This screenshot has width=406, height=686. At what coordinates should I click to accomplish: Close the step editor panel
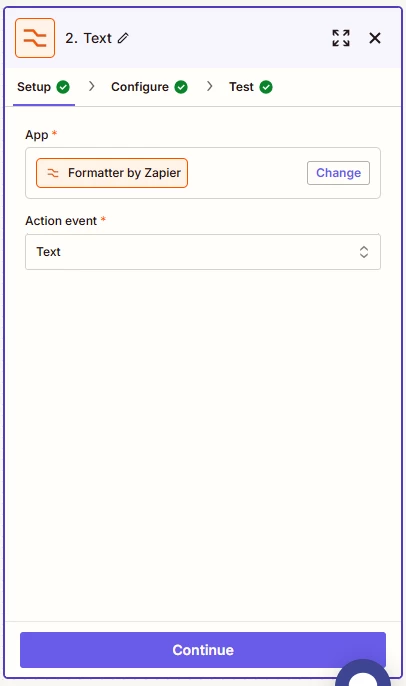click(x=375, y=38)
